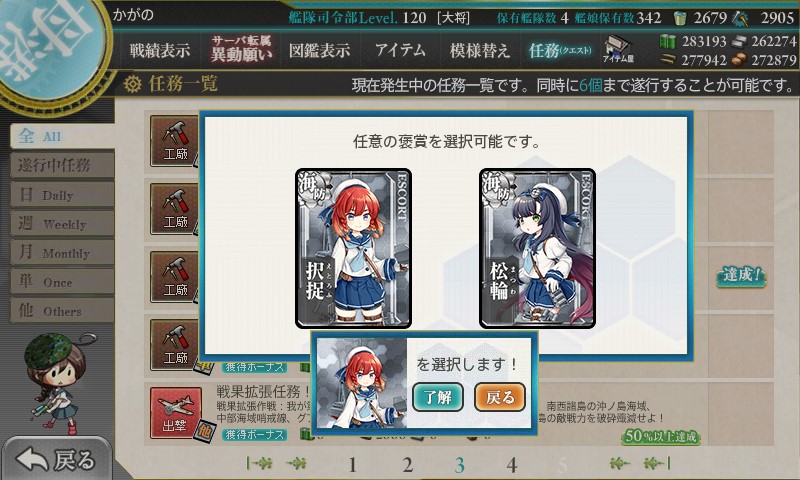This screenshot has height=480, width=800.
Task: Choose the 松輪 escort ship reward card
Action: click(537, 248)
